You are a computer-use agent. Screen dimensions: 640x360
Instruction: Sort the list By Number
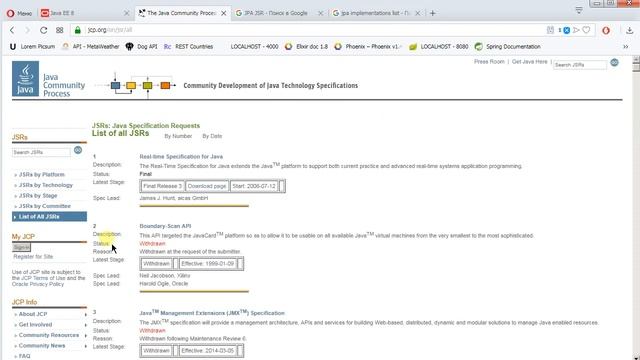click(x=178, y=136)
